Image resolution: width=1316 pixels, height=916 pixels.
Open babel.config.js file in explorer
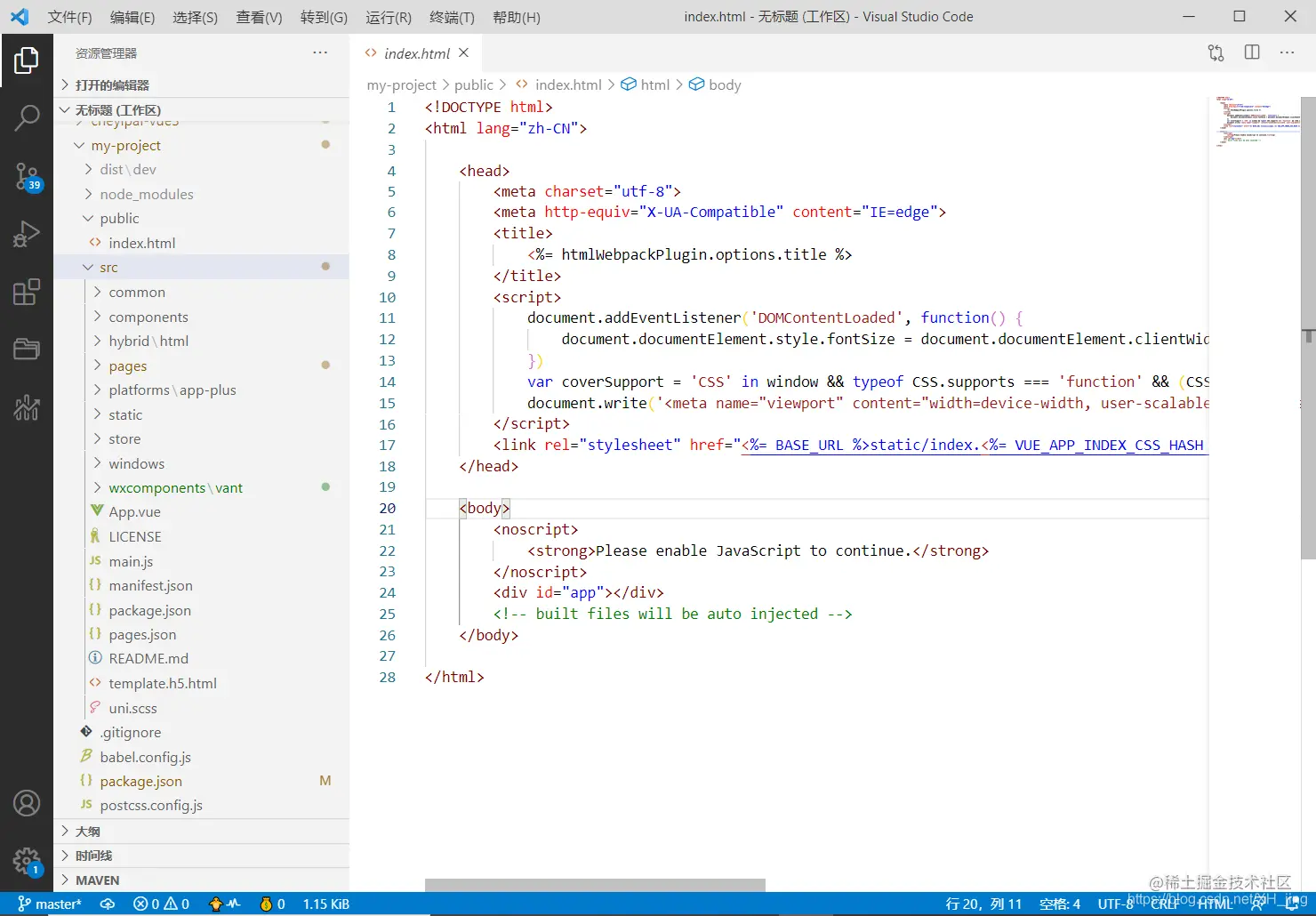click(x=201, y=758)
